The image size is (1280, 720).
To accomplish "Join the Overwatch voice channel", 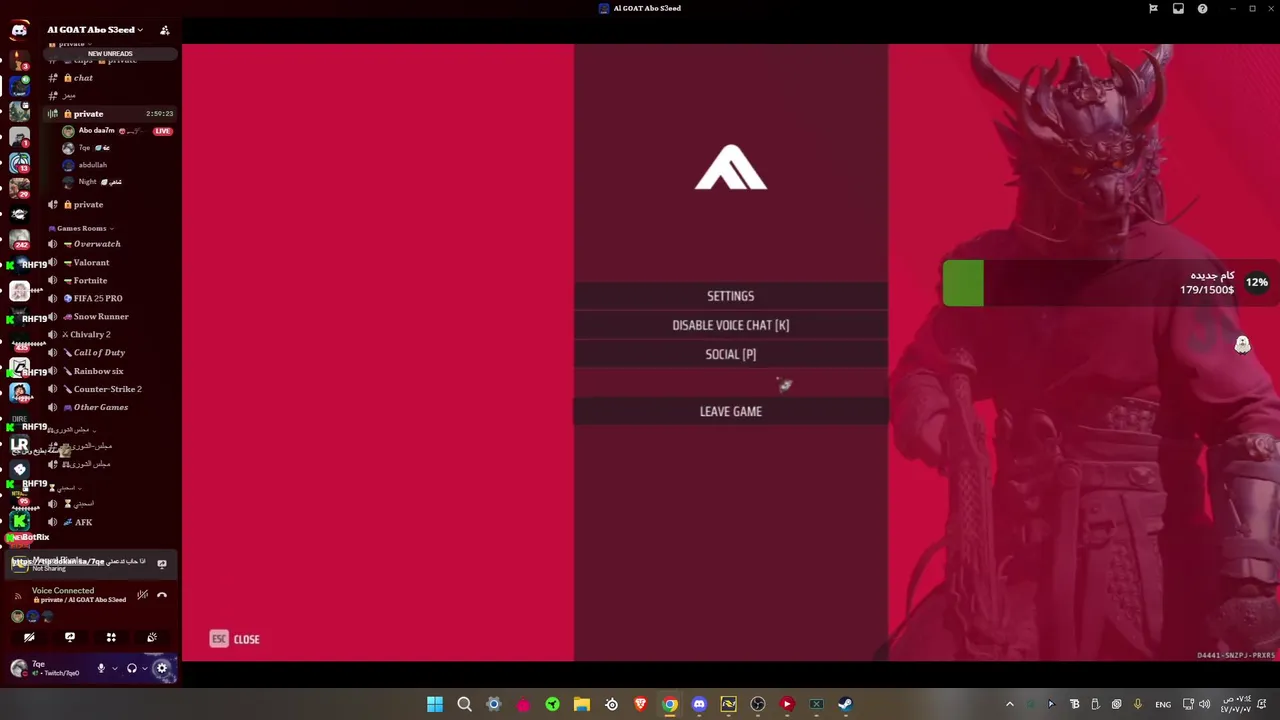I will click(x=110, y=244).
